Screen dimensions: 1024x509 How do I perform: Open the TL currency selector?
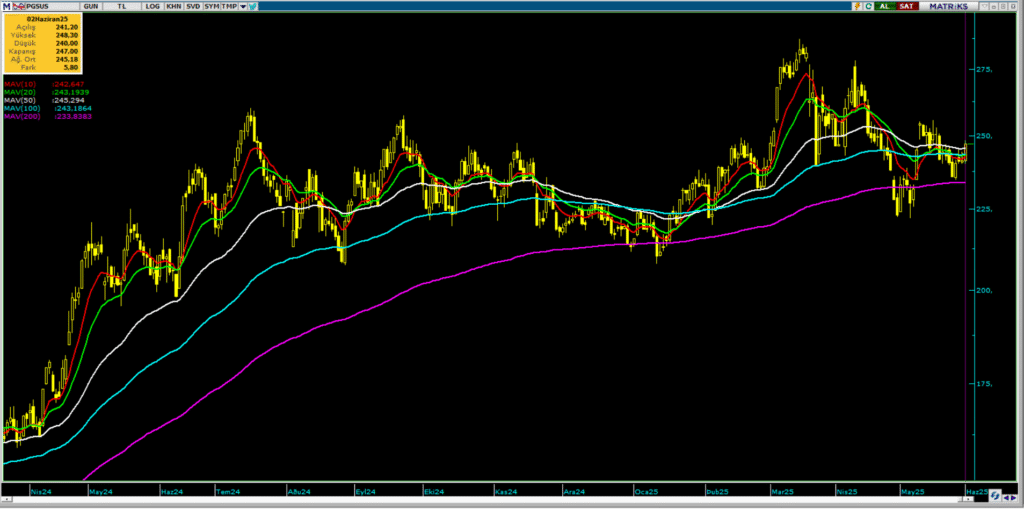pyautogui.click(x=124, y=6)
